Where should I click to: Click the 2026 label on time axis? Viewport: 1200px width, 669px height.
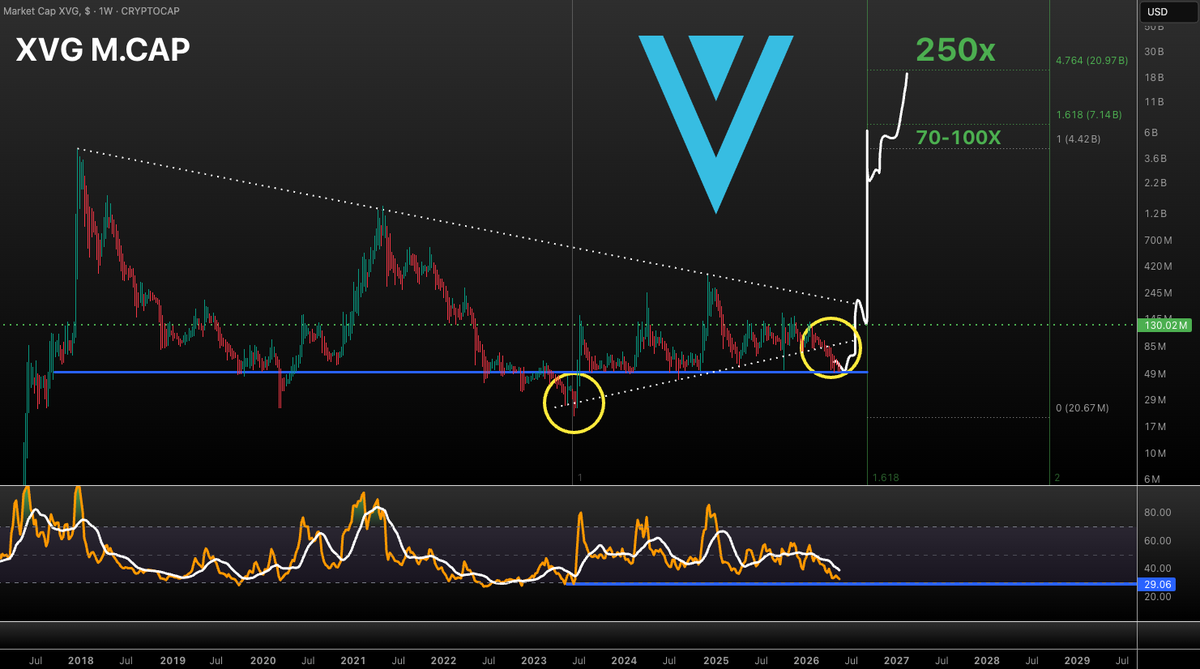click(806, 661)
